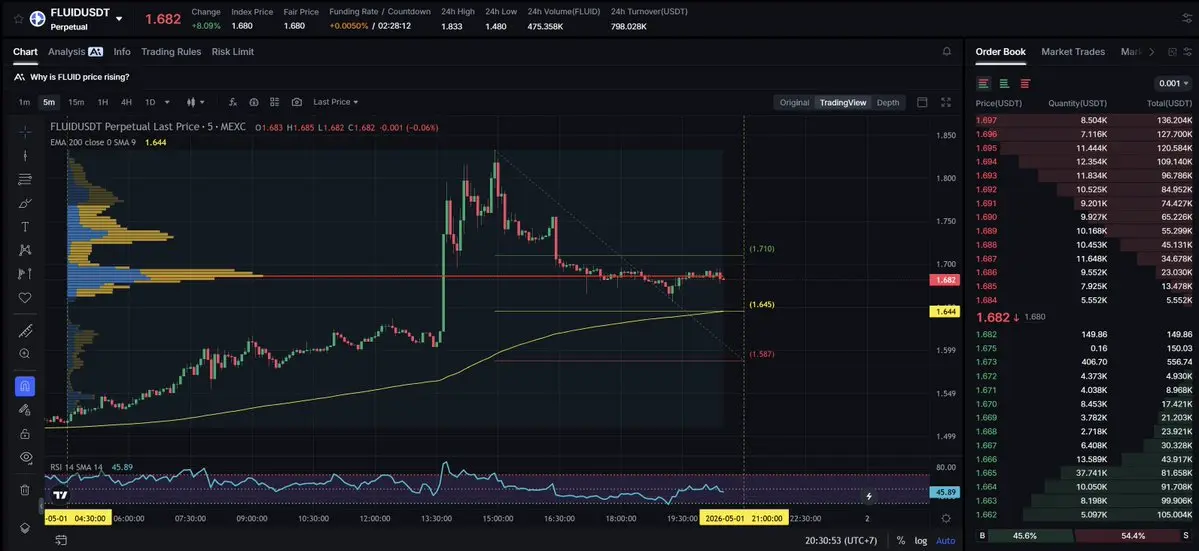
Task: Toggle stay in drawing mode pencil-lock
Action: coord(25,410)
